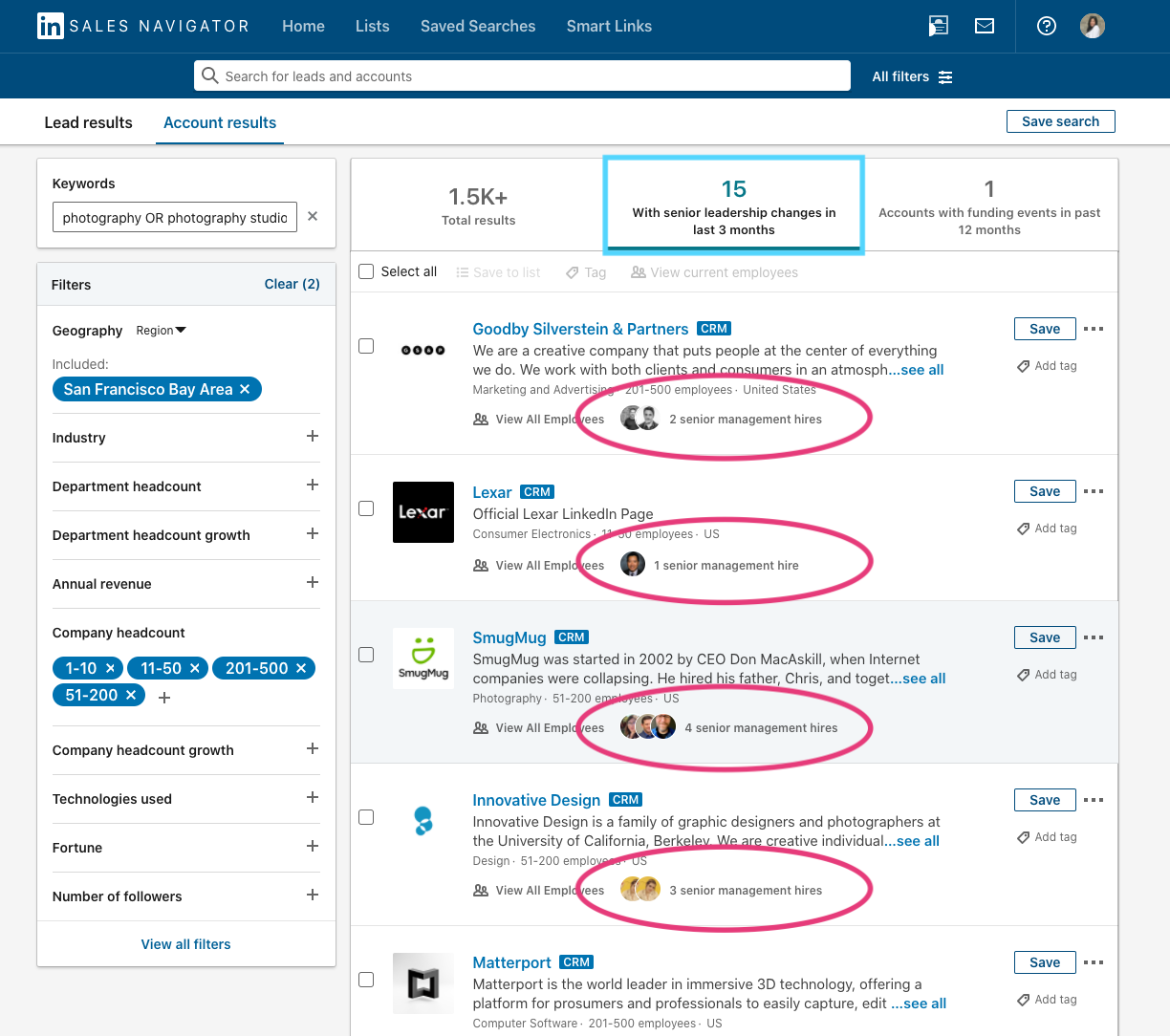Switch to Account results tab
The image size is (1170, 1036).
point(220,122)
